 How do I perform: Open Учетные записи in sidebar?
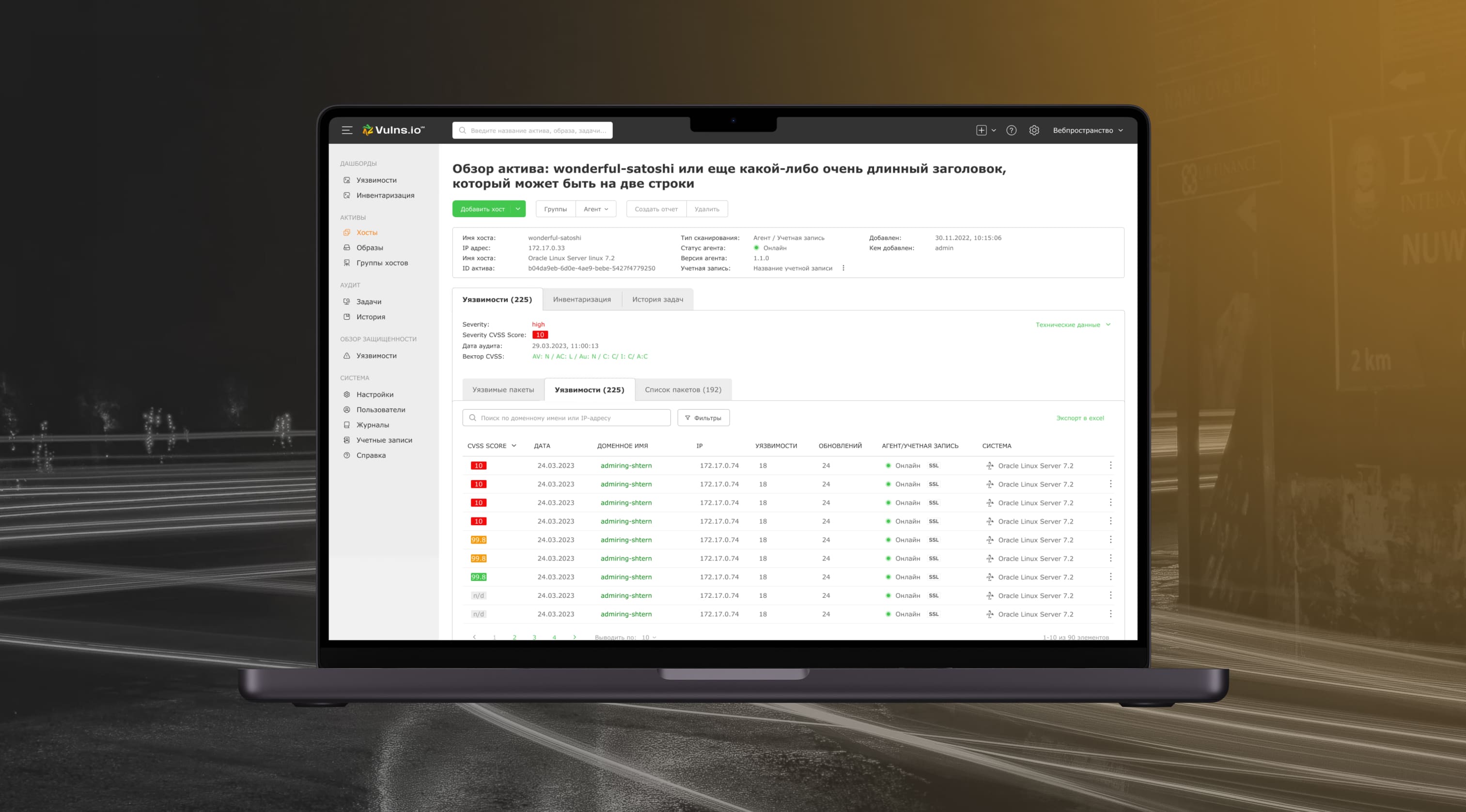pyautogui.click(x=384, y=440)
